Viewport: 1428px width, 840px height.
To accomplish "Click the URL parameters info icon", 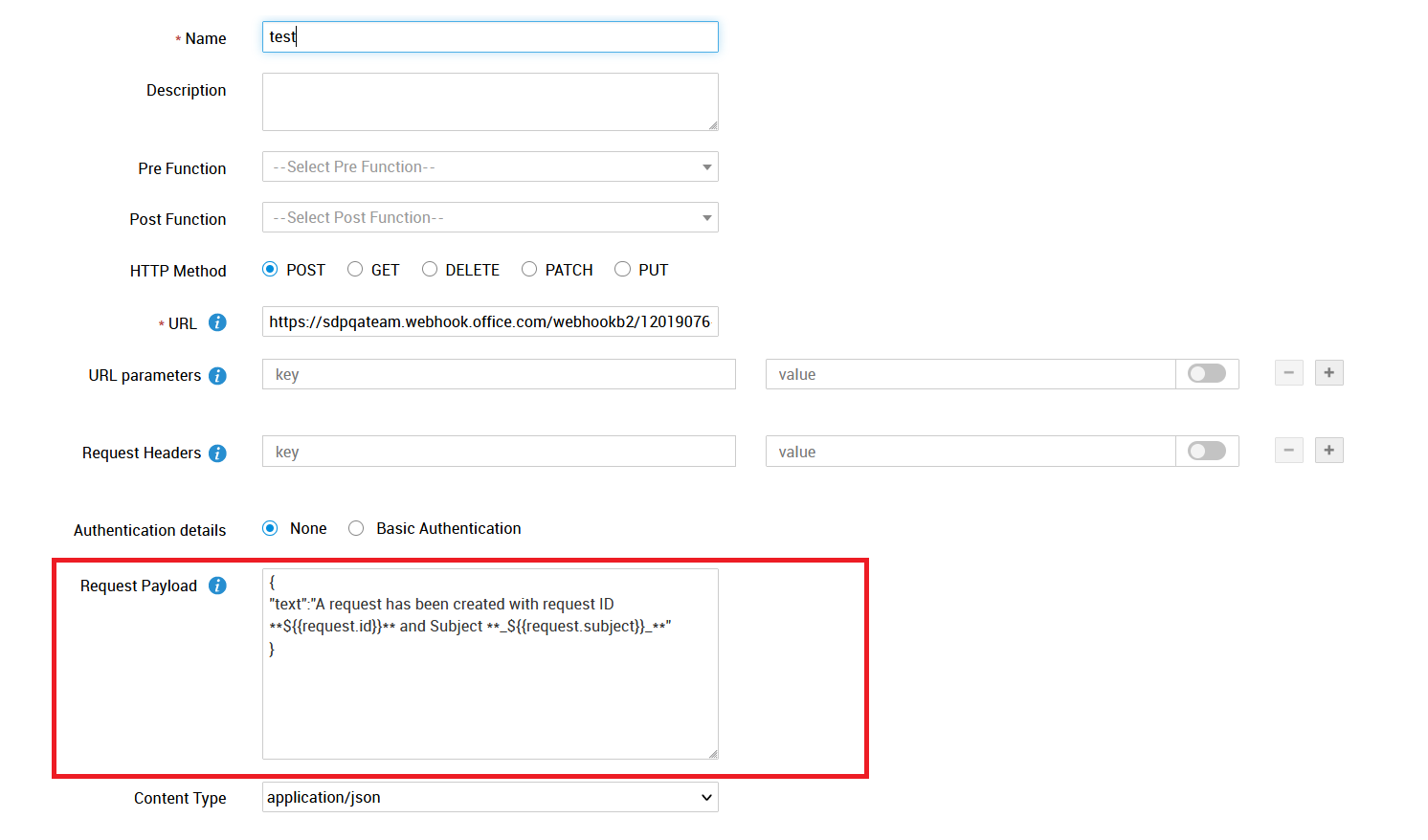I will click(217, 376).
